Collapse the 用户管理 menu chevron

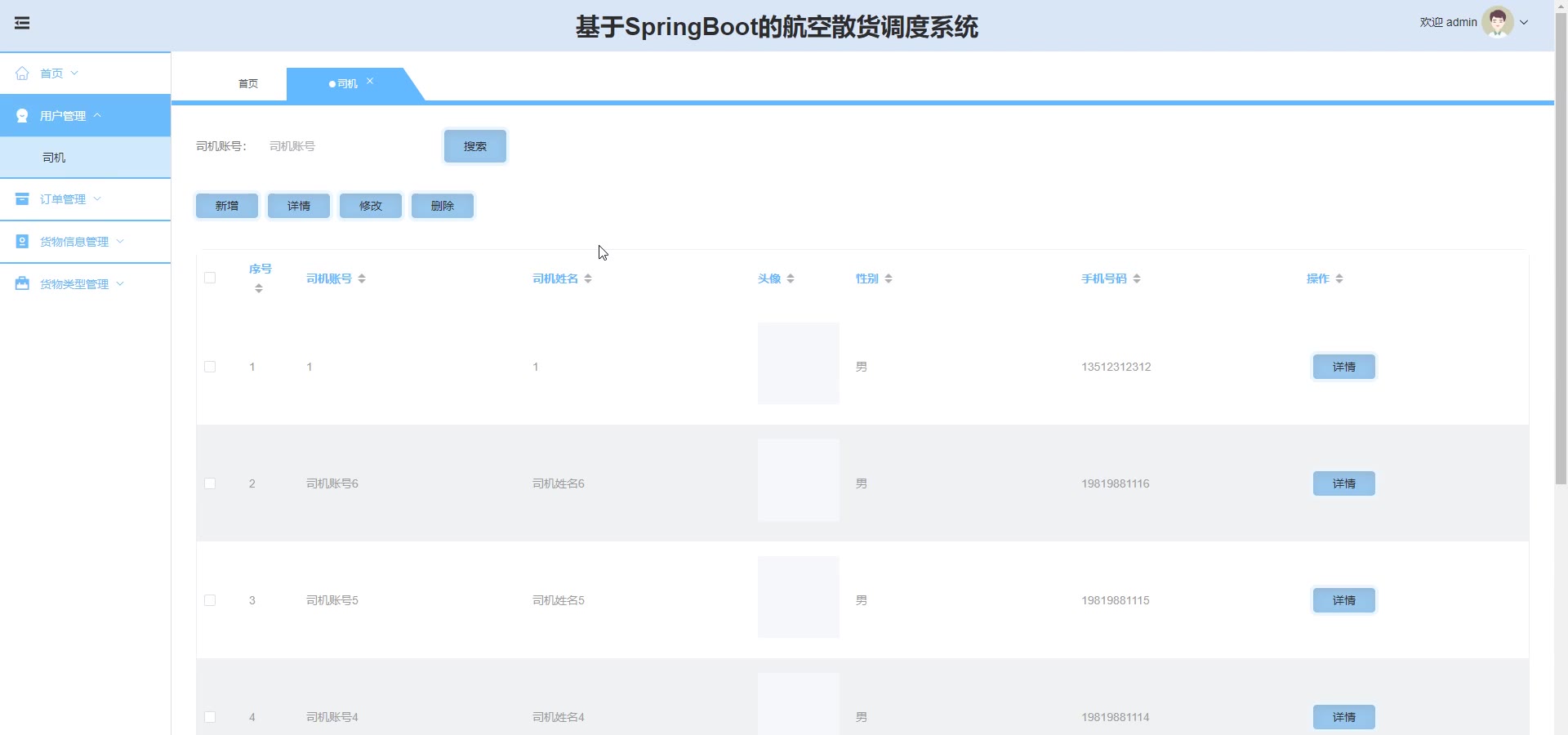pyautogui.click(x=97, y=116)
